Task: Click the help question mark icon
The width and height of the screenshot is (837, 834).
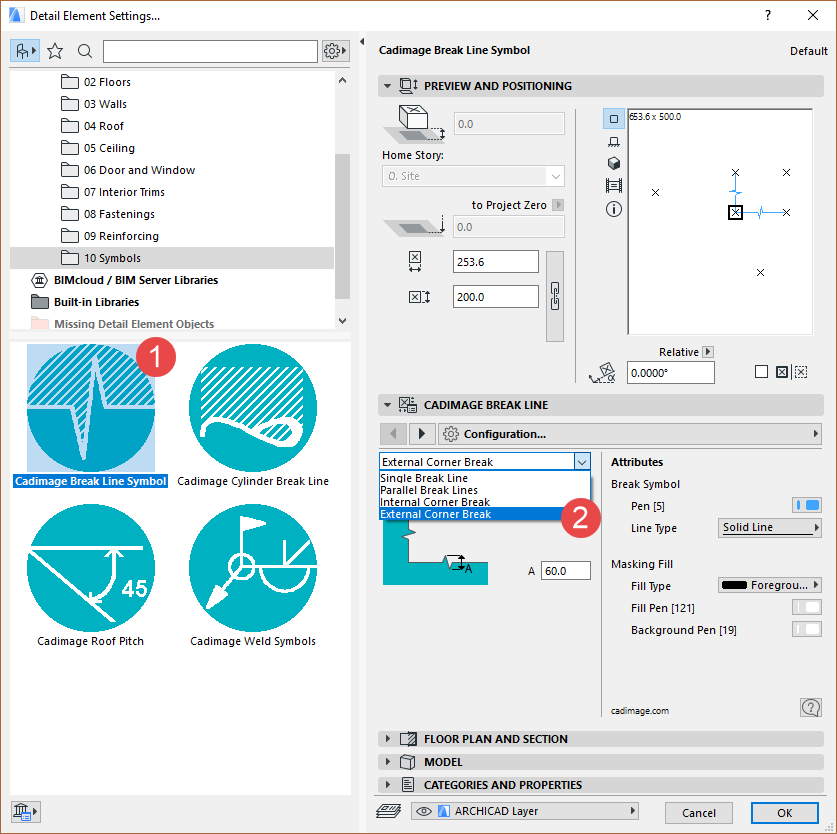Action: tap(810, 707)
